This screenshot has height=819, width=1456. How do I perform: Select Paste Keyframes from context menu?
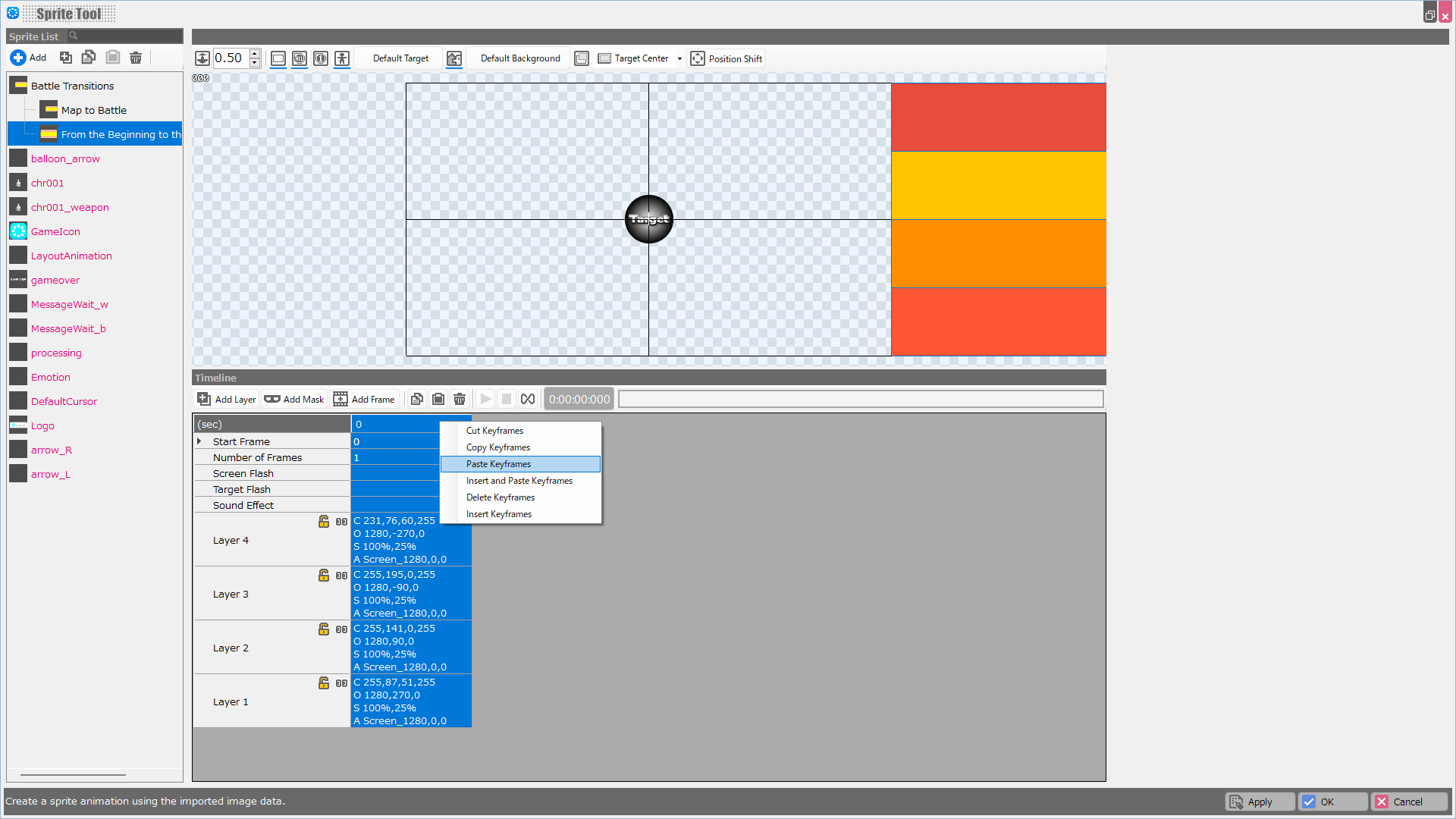[498, 464]
